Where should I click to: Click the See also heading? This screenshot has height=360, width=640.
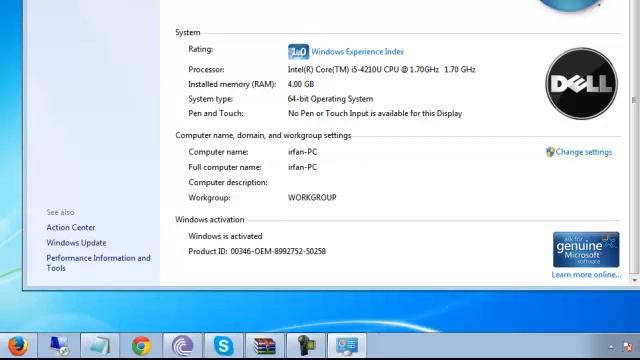60,212
